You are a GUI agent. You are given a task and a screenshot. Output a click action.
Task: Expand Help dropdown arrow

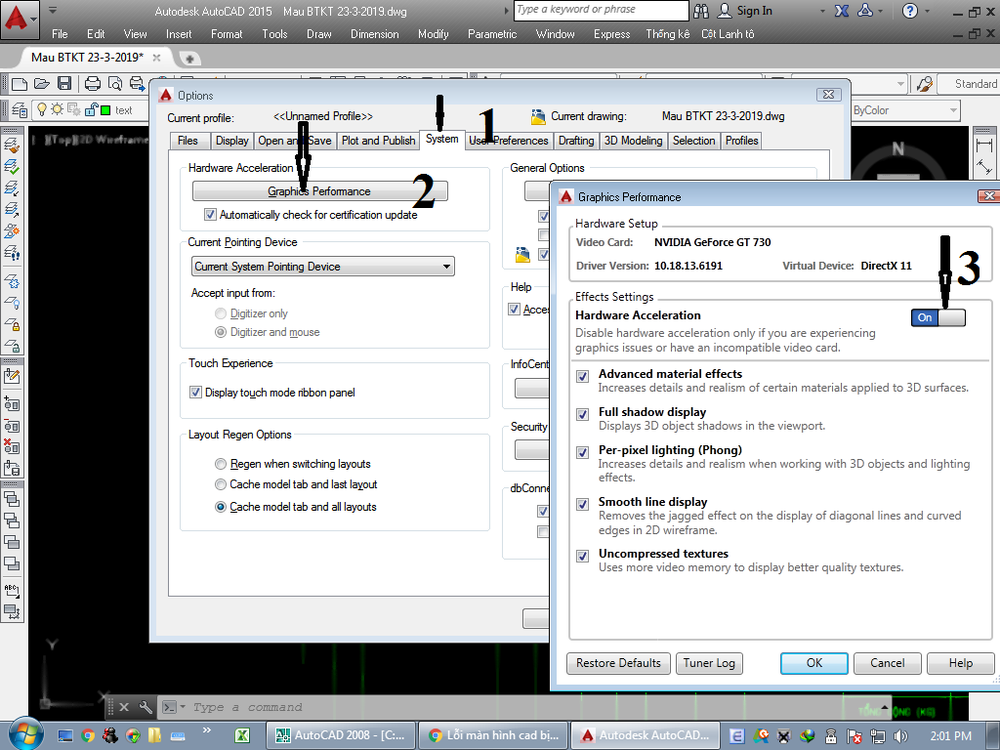point(929,11)
